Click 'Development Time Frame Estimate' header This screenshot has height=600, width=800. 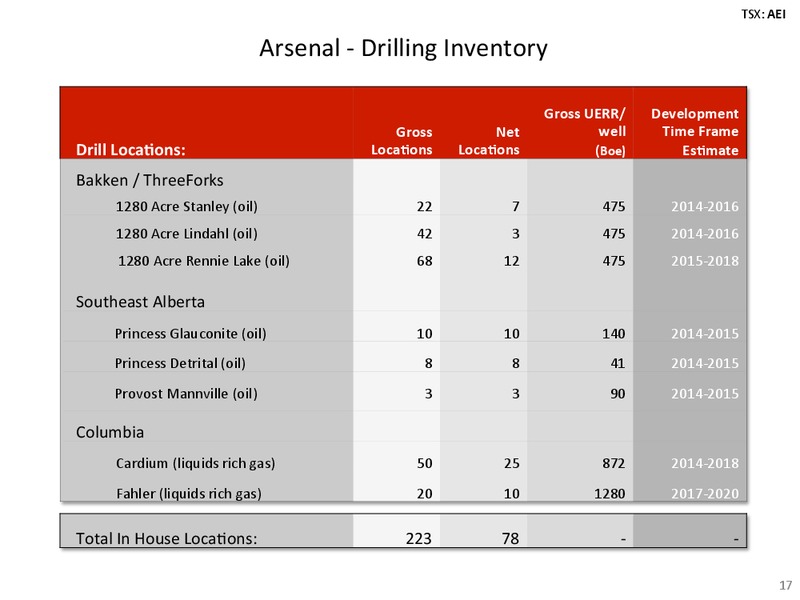pos(695,132)
